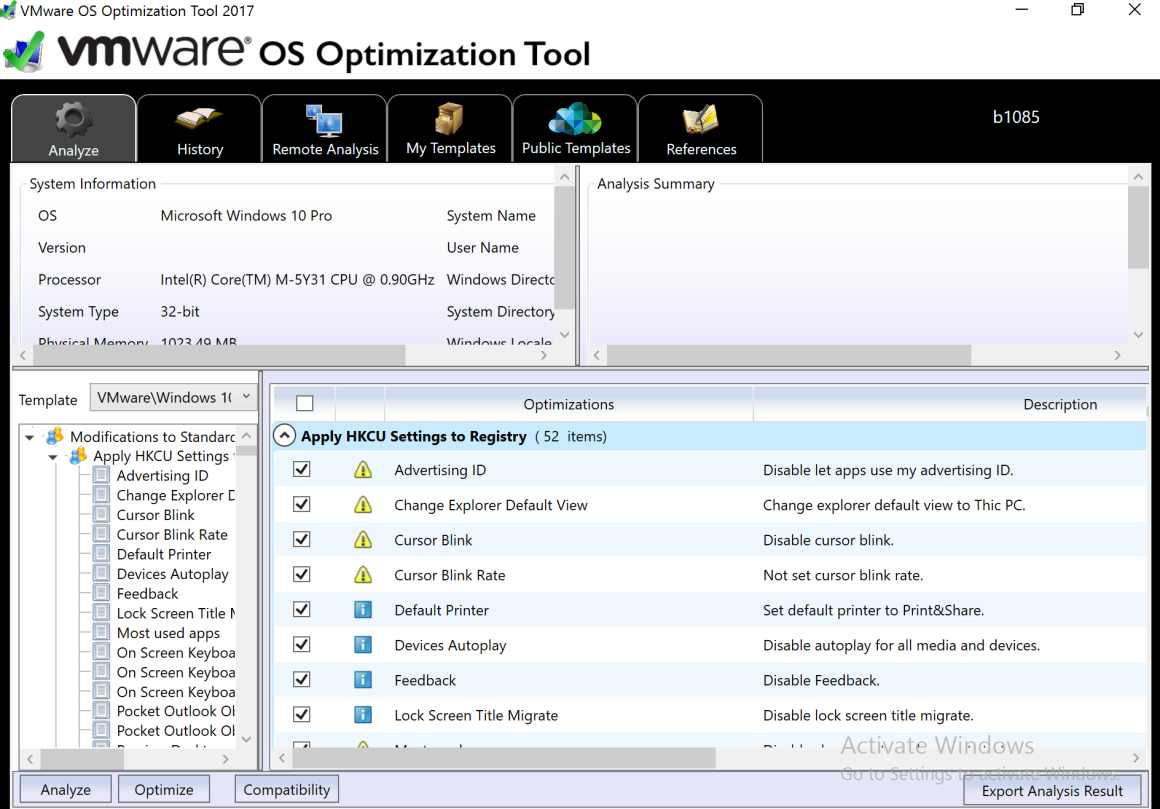Viewport: 1160px width, 809px height.
Task: Click the Analyze gear icon tab
Action: point(73,120)
